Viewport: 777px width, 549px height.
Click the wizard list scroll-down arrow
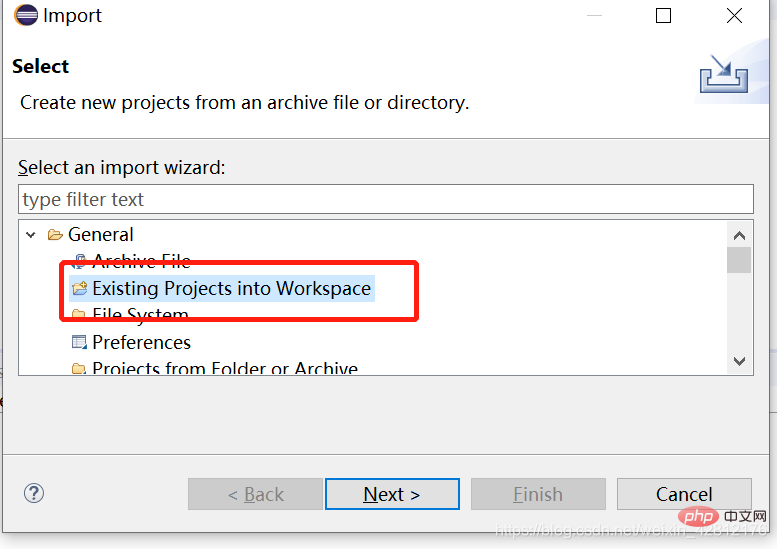tap(739, 361)
